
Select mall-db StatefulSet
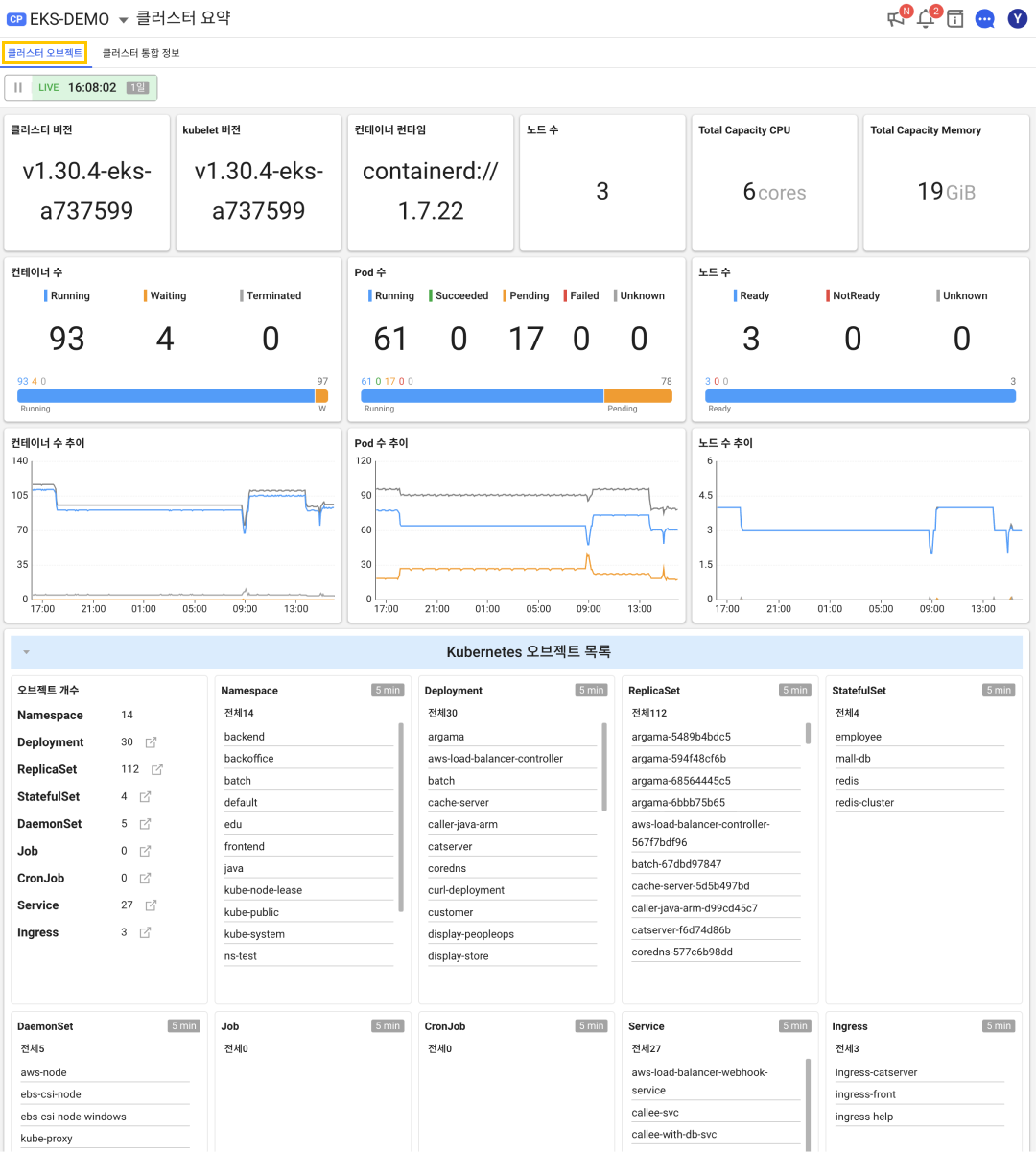[x=919, y=759]
